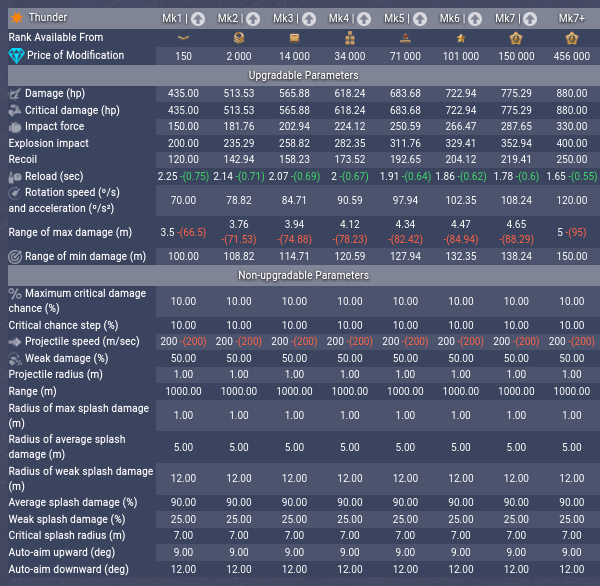Click the Upgradable Parameters section header
Screen dimensions: 600x586
pyautogui.click(x=303, y=75)
